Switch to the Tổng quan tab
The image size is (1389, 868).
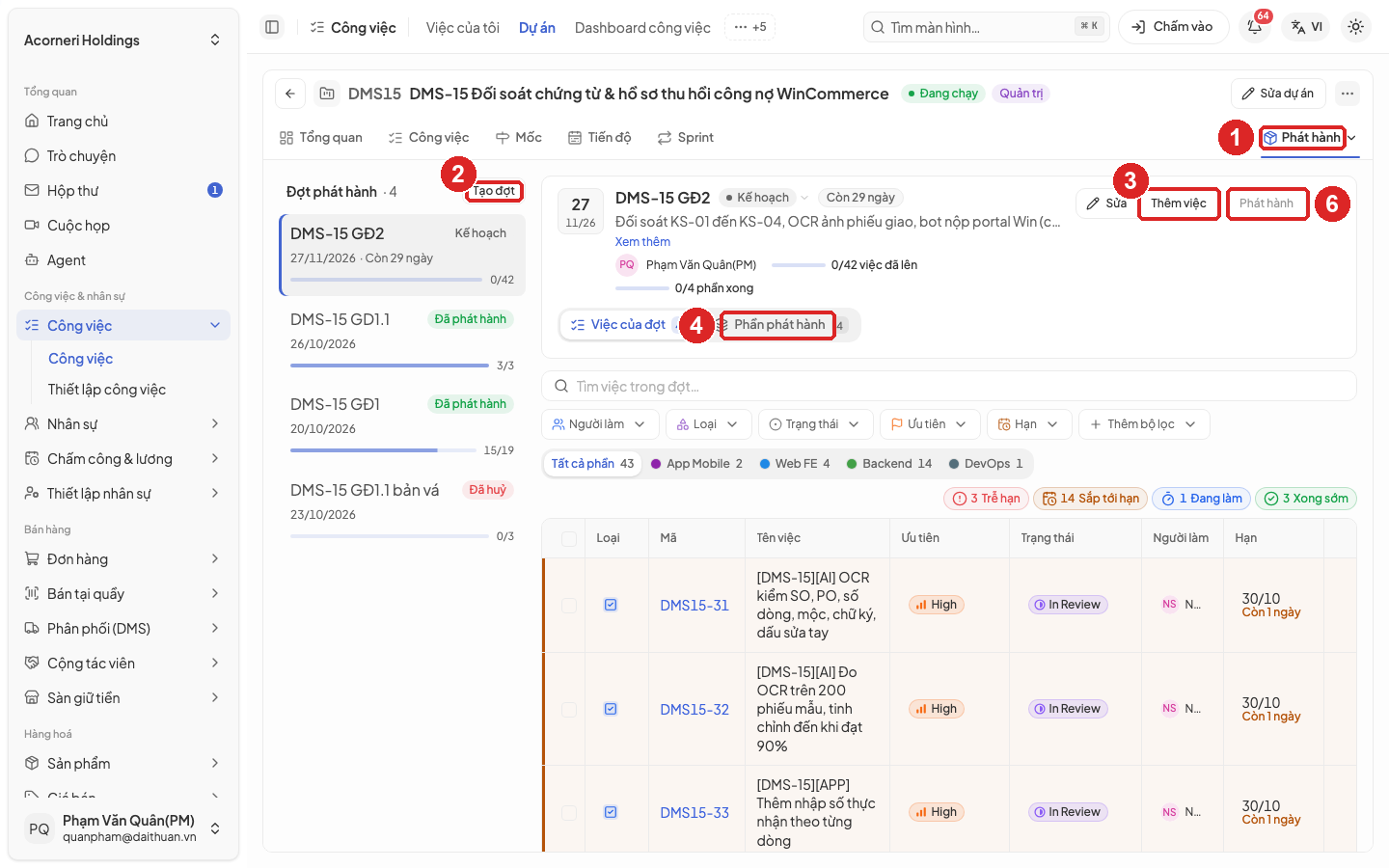click(321, 138)
